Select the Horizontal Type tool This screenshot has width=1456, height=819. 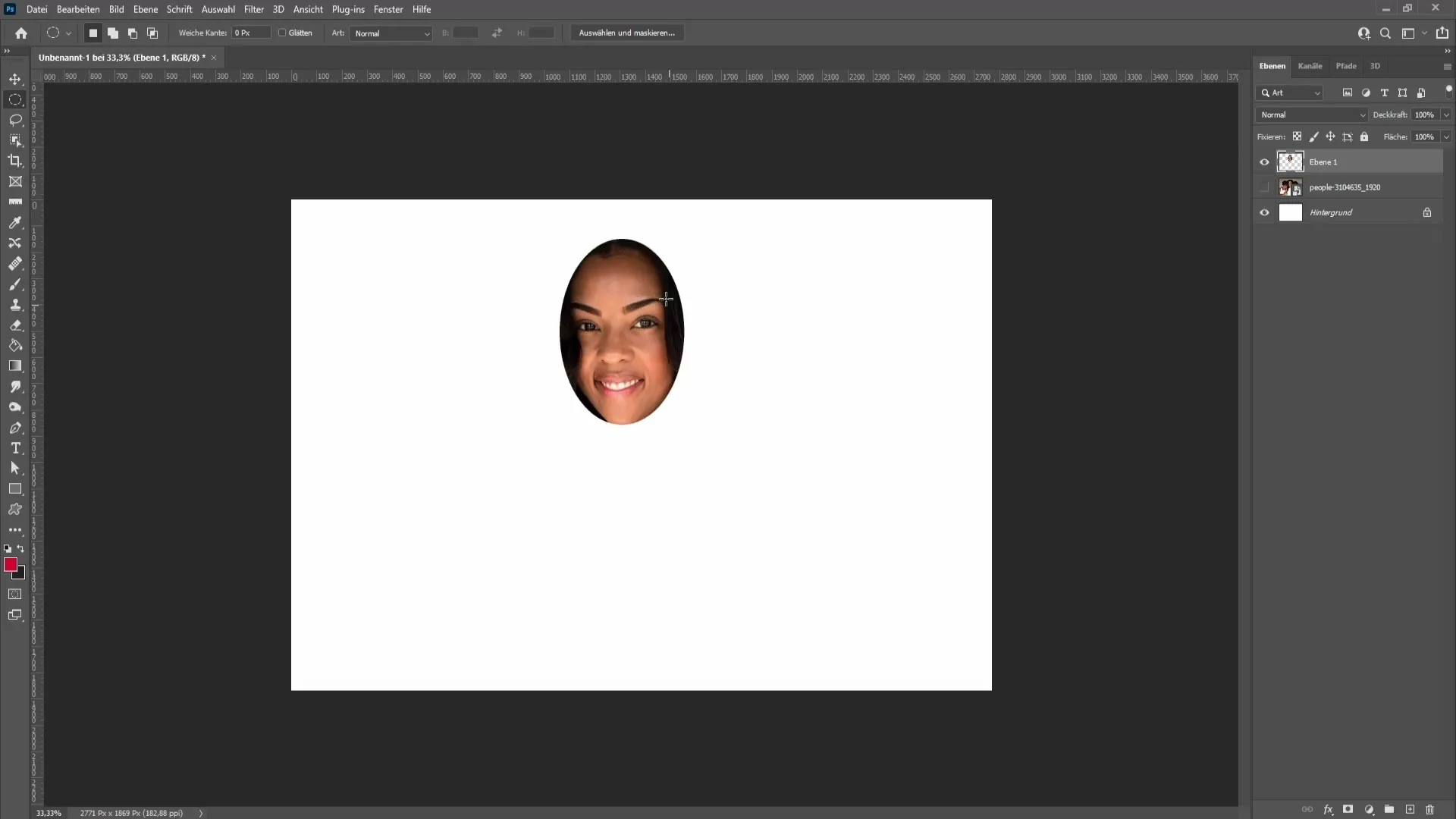(15, 448)
